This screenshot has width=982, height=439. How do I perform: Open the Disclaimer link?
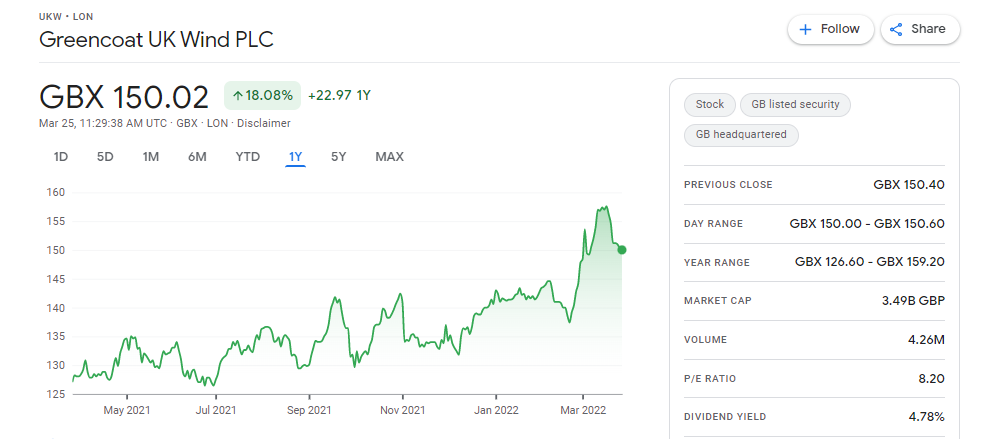264,123
